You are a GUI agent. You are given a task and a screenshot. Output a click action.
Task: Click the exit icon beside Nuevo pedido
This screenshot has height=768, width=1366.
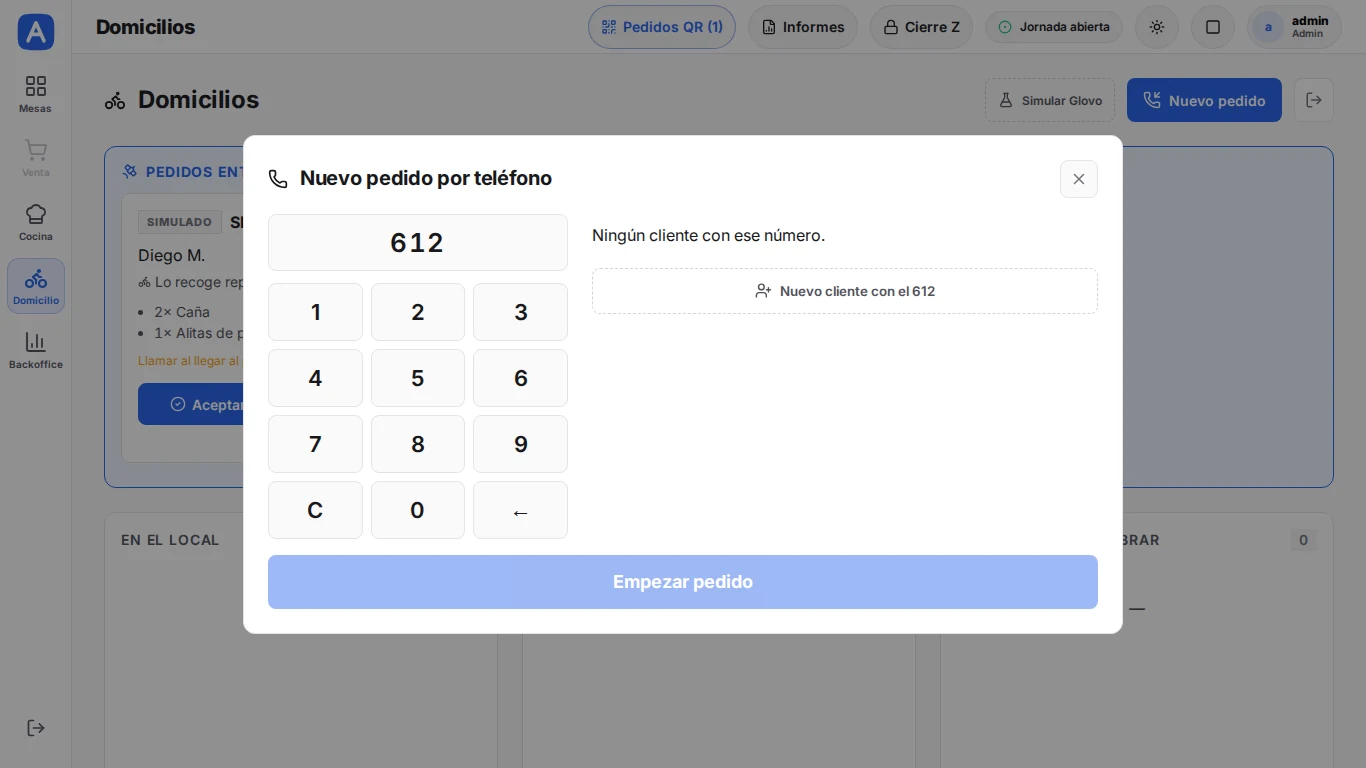tap(1314, 100)
